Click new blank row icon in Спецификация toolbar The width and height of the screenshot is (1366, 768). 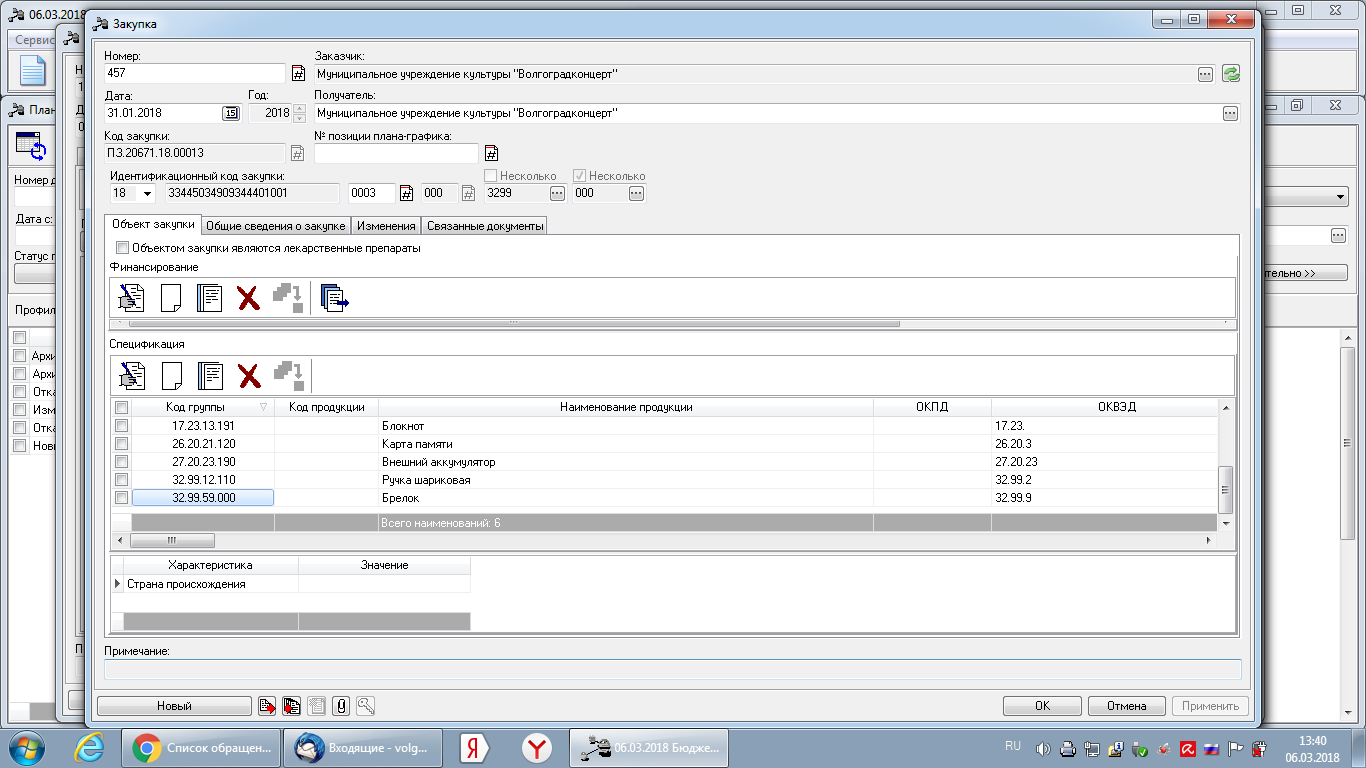tap(171, 376)
